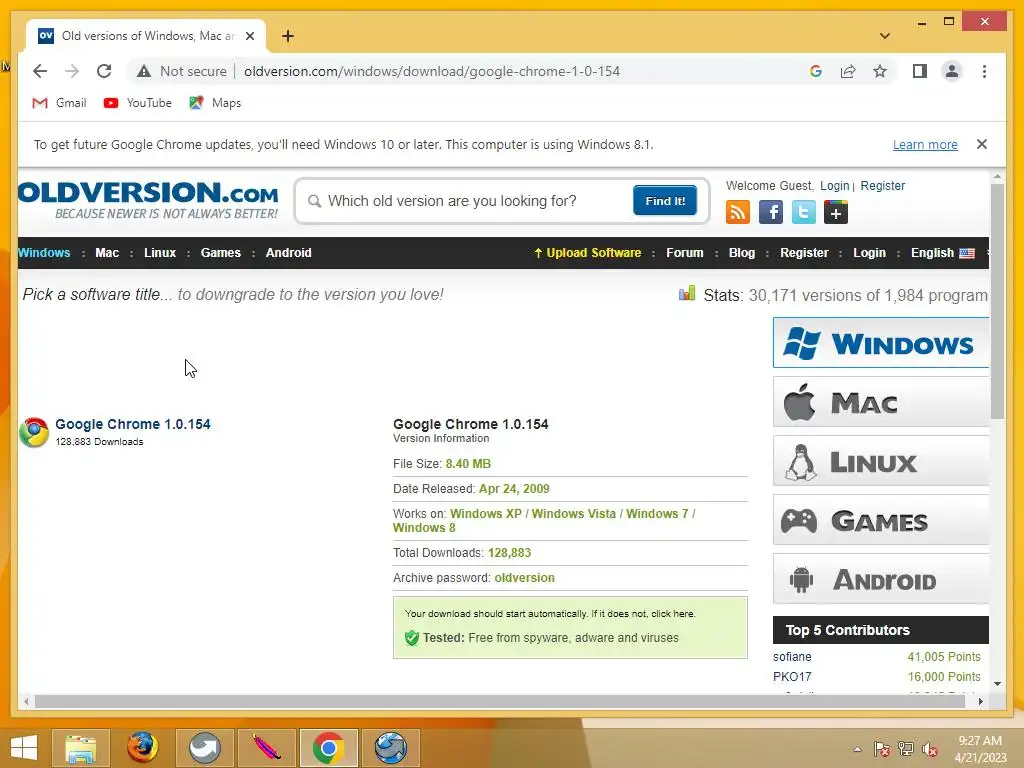The image size is (1024, 768).
Task: Open the Not secure site info
Action: pyautogui.click(x=182, y=71)
